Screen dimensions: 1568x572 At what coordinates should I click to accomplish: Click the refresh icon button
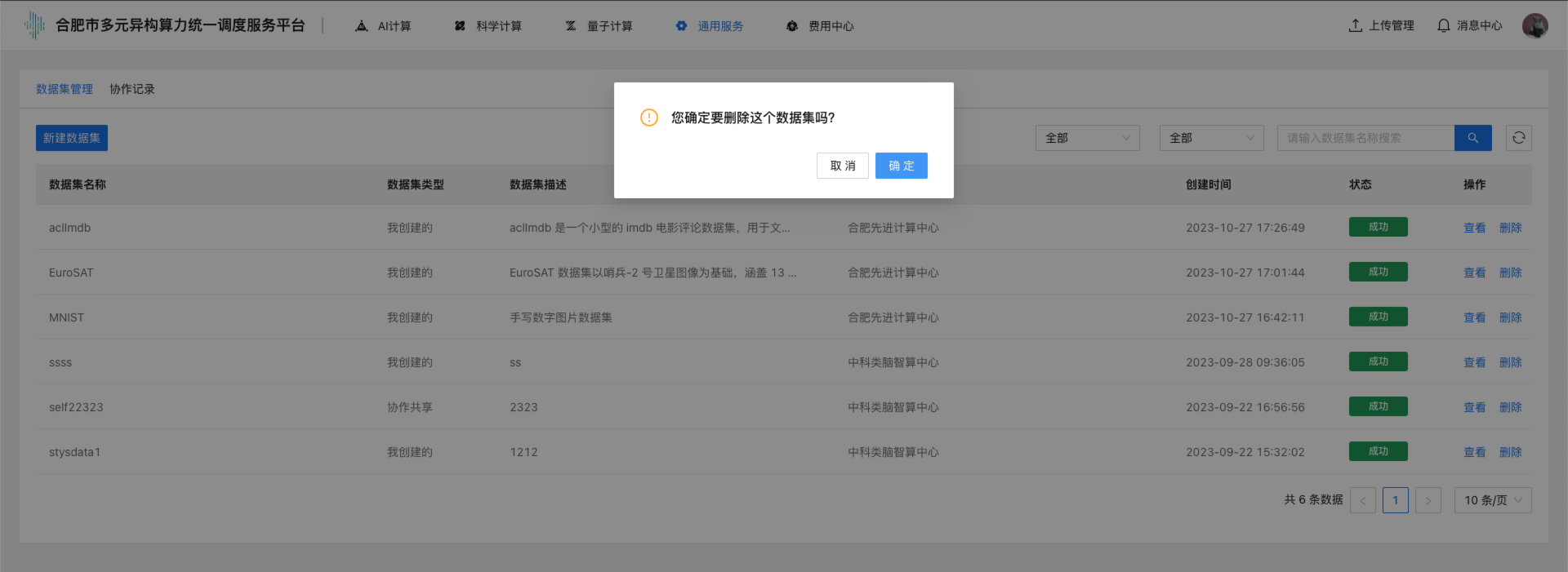click(x=1518, y=138)
